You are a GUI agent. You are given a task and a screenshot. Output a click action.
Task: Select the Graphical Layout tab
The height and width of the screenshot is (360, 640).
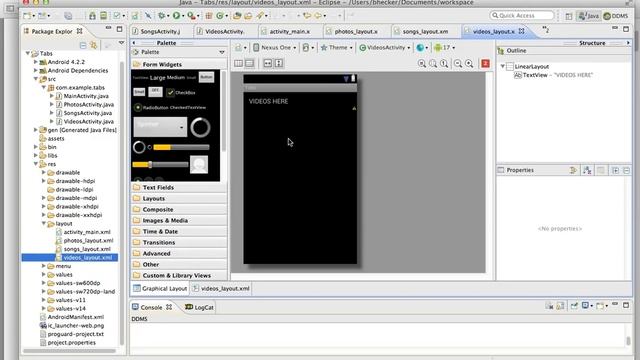160,289
